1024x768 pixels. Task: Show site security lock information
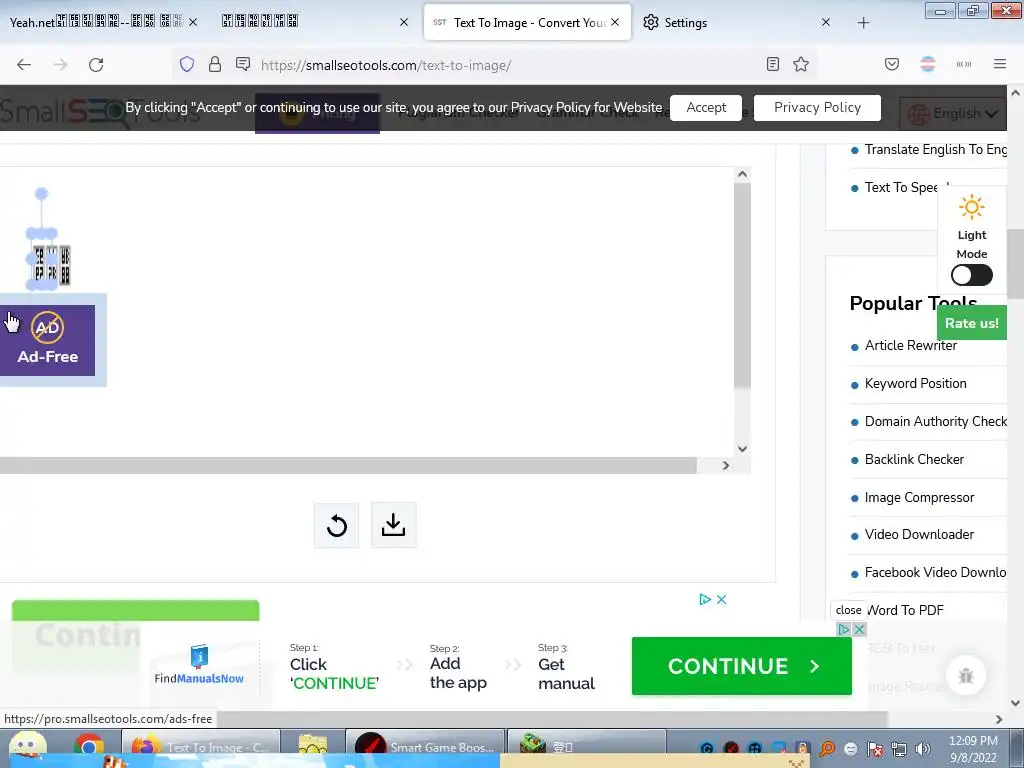coord(214,64)
